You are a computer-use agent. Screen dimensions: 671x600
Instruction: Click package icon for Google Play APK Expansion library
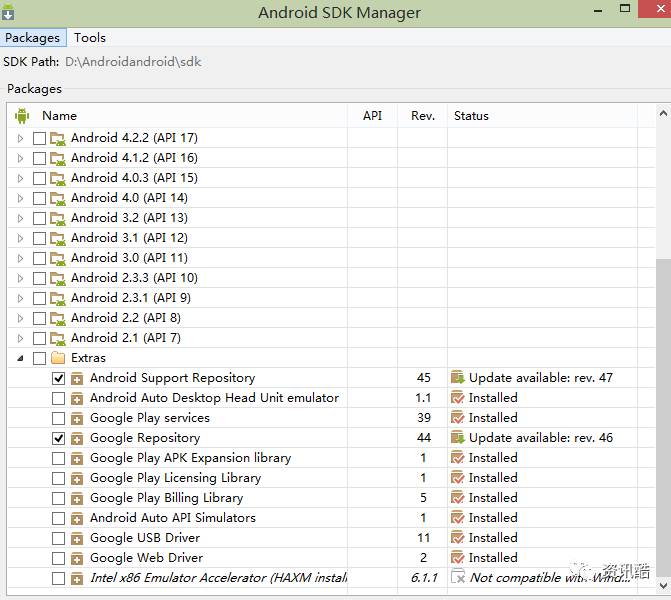(77, 458)
